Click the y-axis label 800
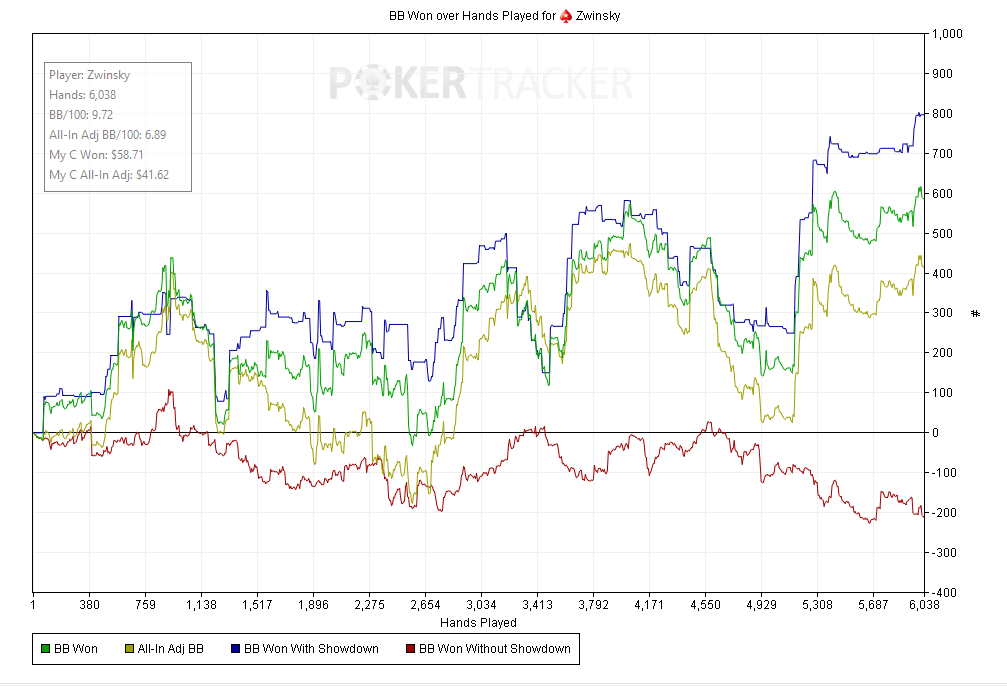Screen dimensions: 1007x686 pyautogui.click(x=942, y=114)
